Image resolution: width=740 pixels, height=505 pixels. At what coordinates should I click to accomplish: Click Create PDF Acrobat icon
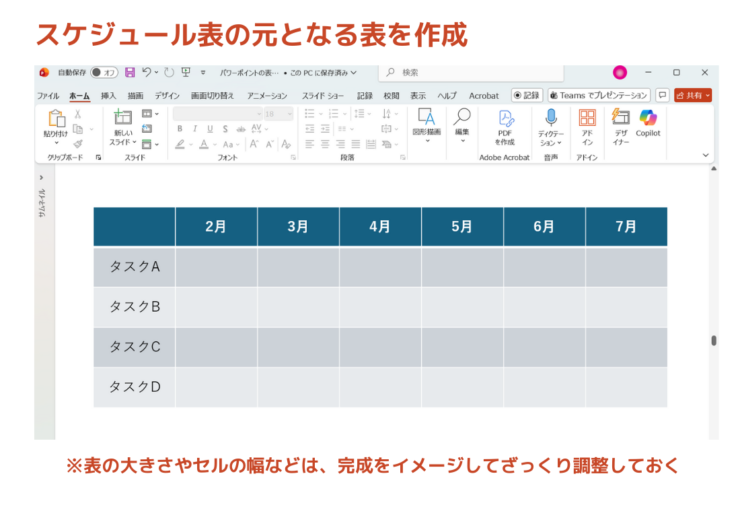point(505,118)
